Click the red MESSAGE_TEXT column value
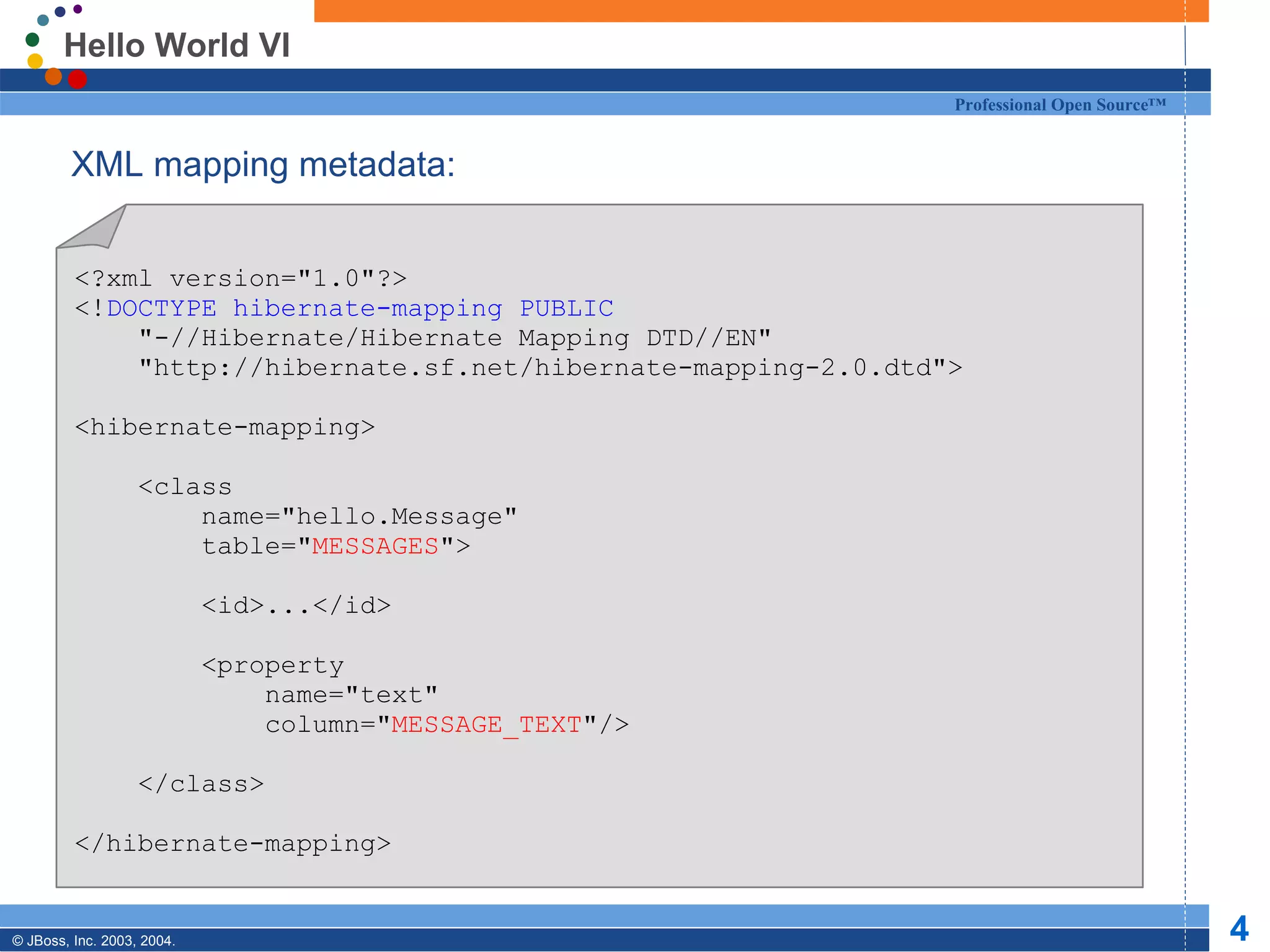The height and width of the screenshot is (952, 1270). 486,725
